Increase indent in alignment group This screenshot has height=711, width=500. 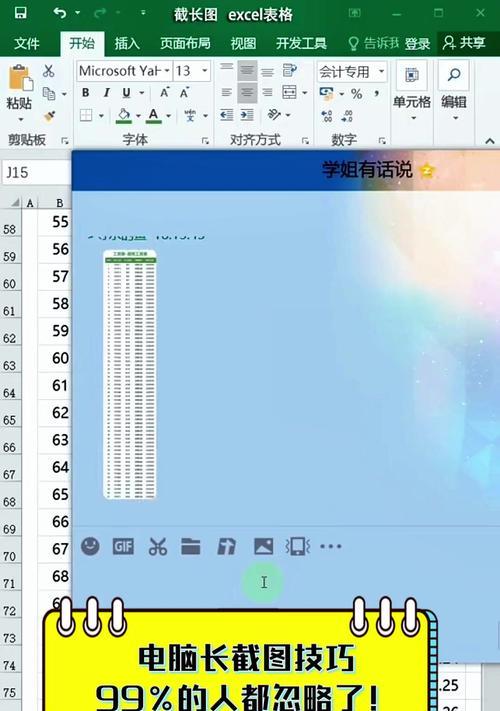(247, 115)
